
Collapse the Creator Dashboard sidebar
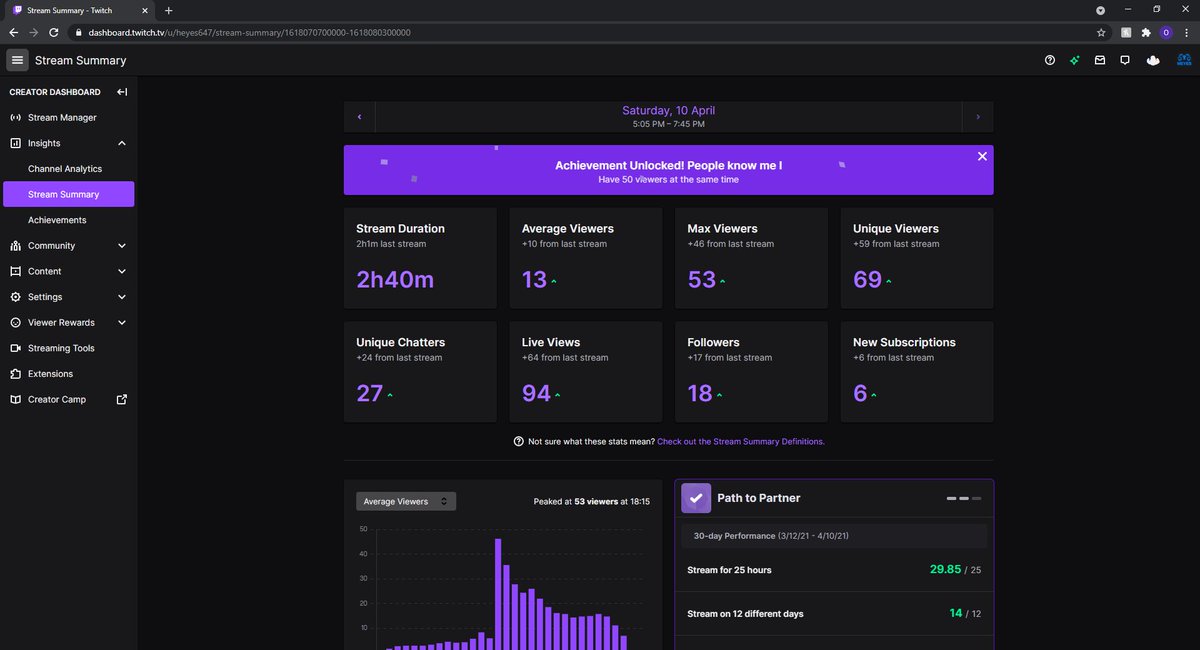122,92
